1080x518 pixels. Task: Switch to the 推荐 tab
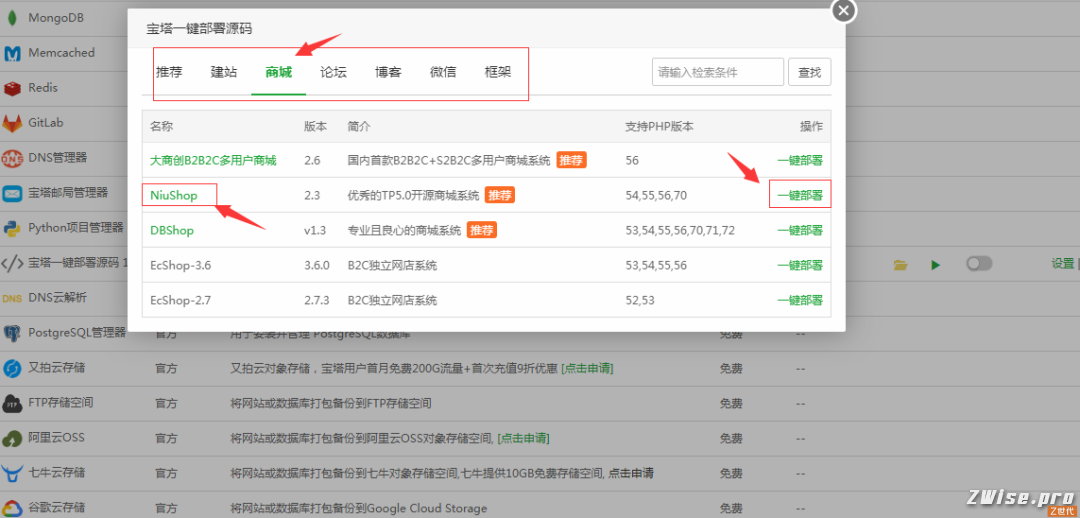(x=169, y=72)
